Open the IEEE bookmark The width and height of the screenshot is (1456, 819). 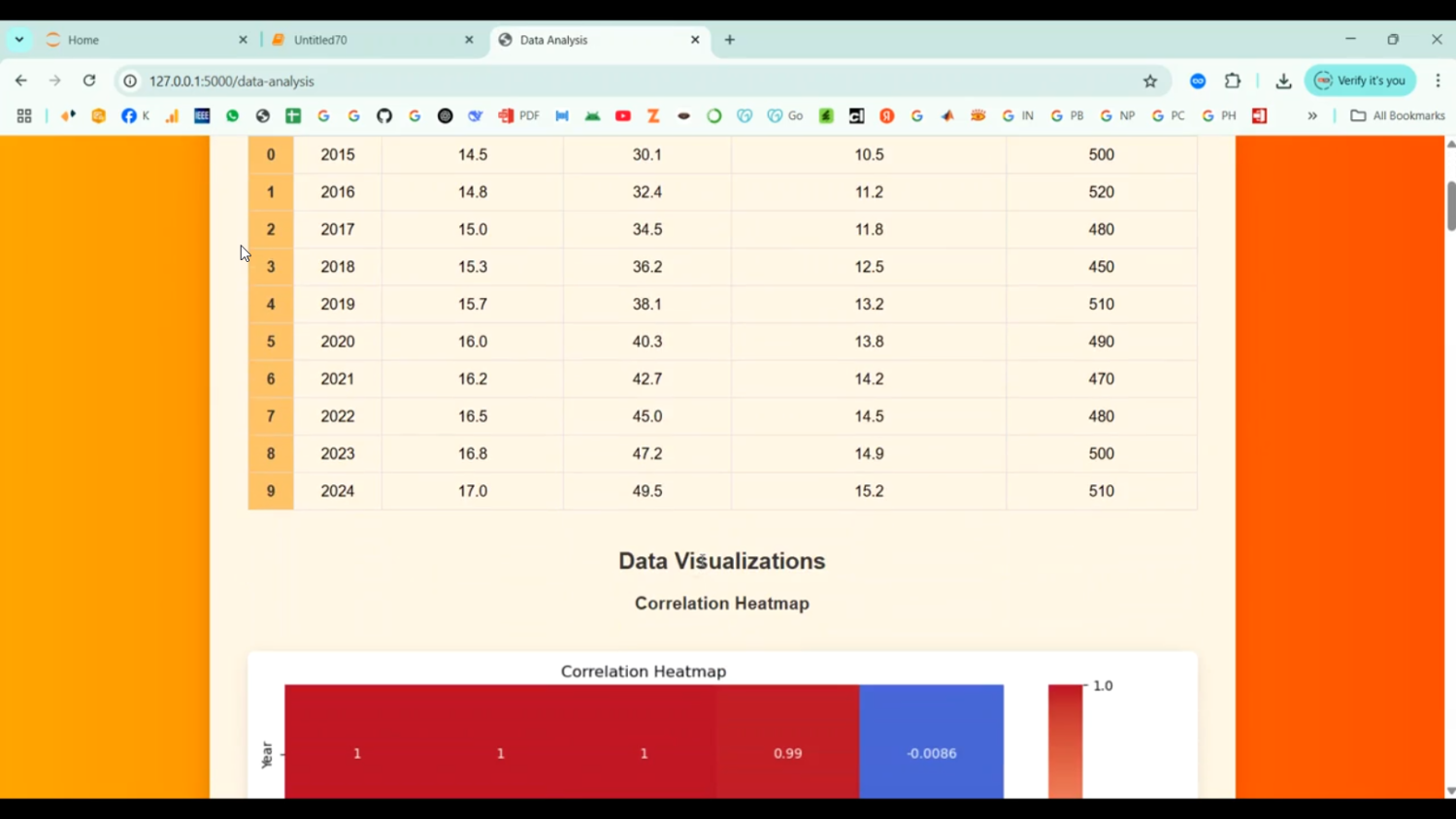click(202, 115)
